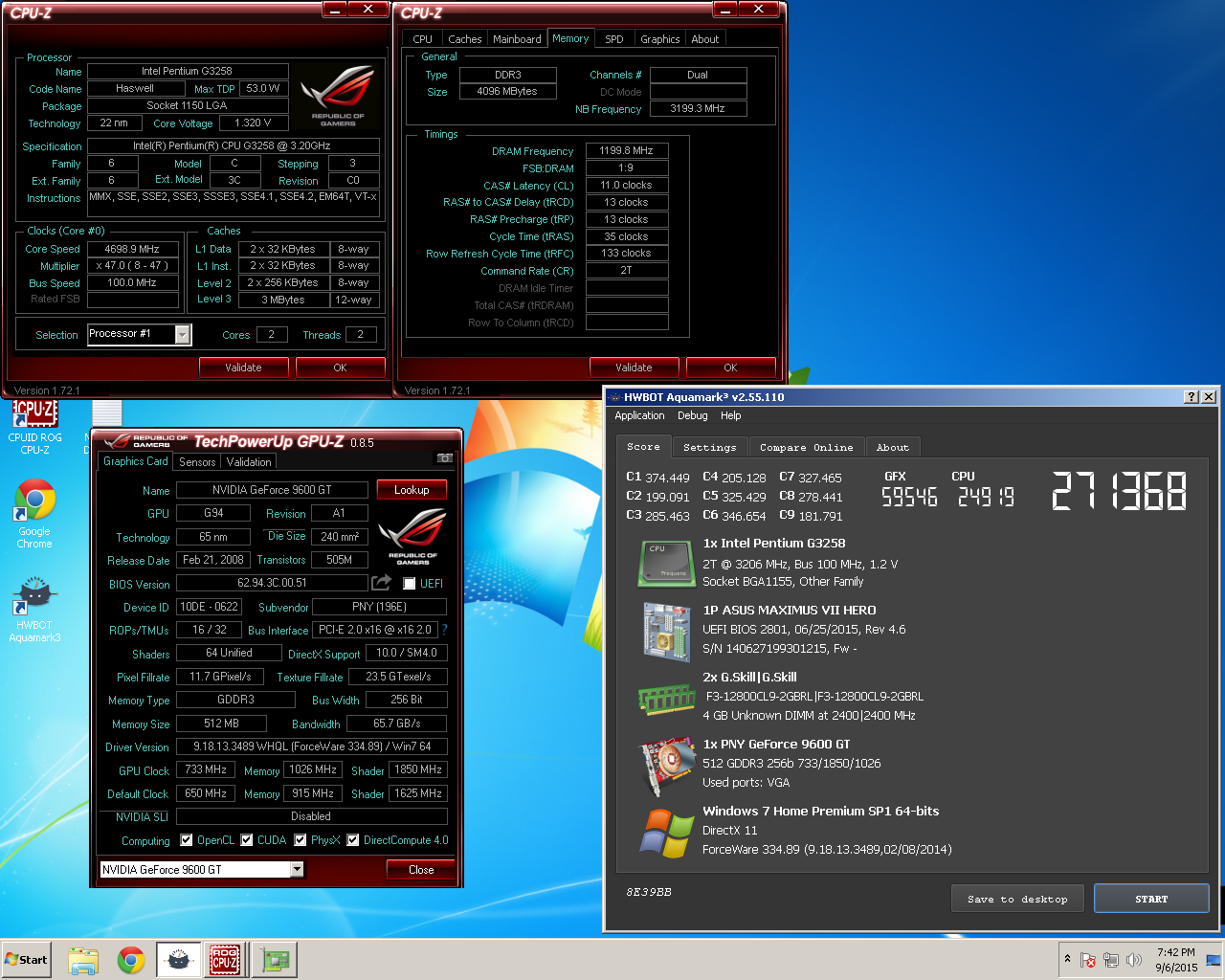This screenshot has height=980, width=1225.
Task: Open the Compare Online tab in Aquamark
Action: point(807,447)
